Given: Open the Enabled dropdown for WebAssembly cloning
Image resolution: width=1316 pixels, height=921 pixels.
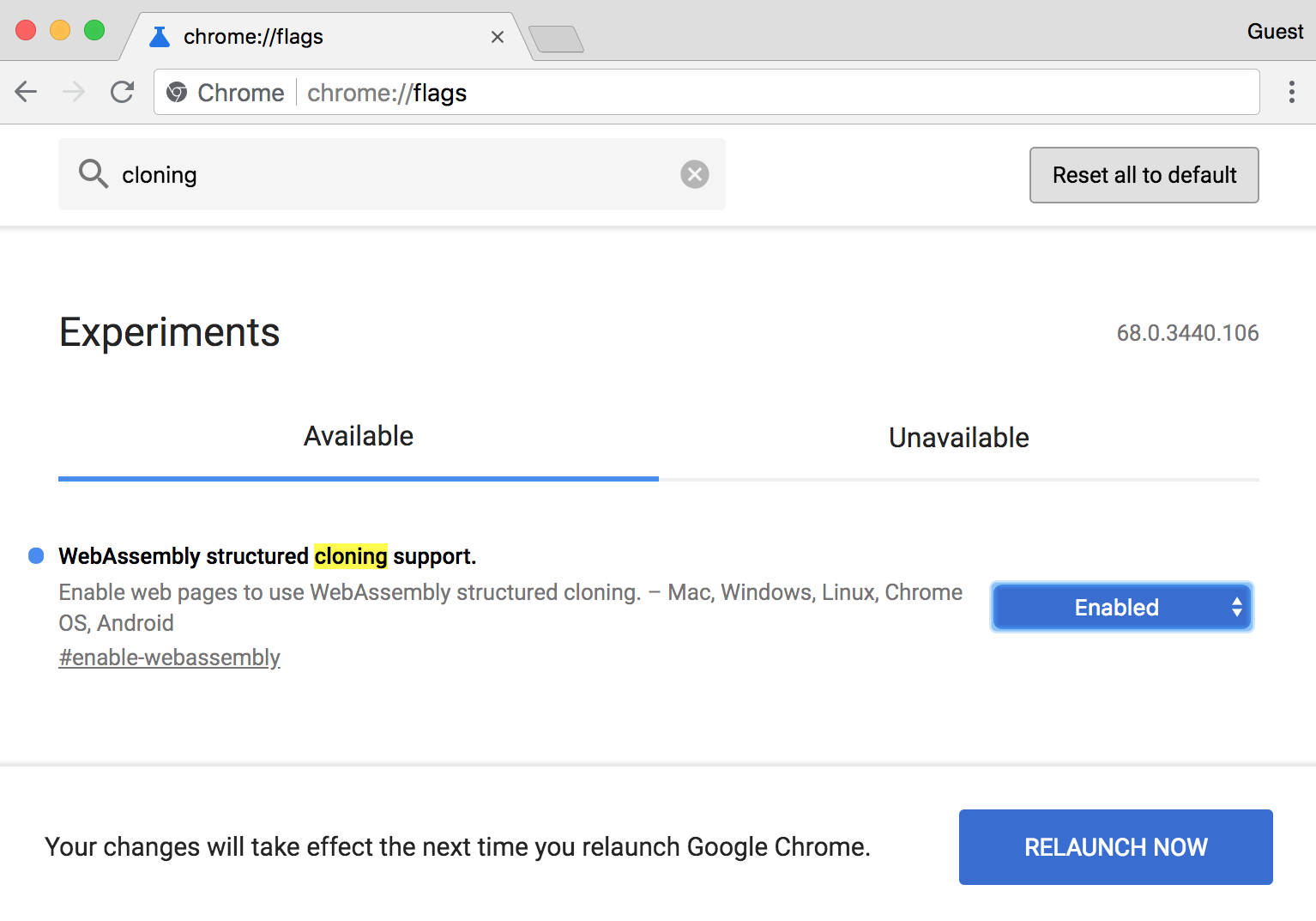Looking at the screenshot, I should pos(1122,607).
